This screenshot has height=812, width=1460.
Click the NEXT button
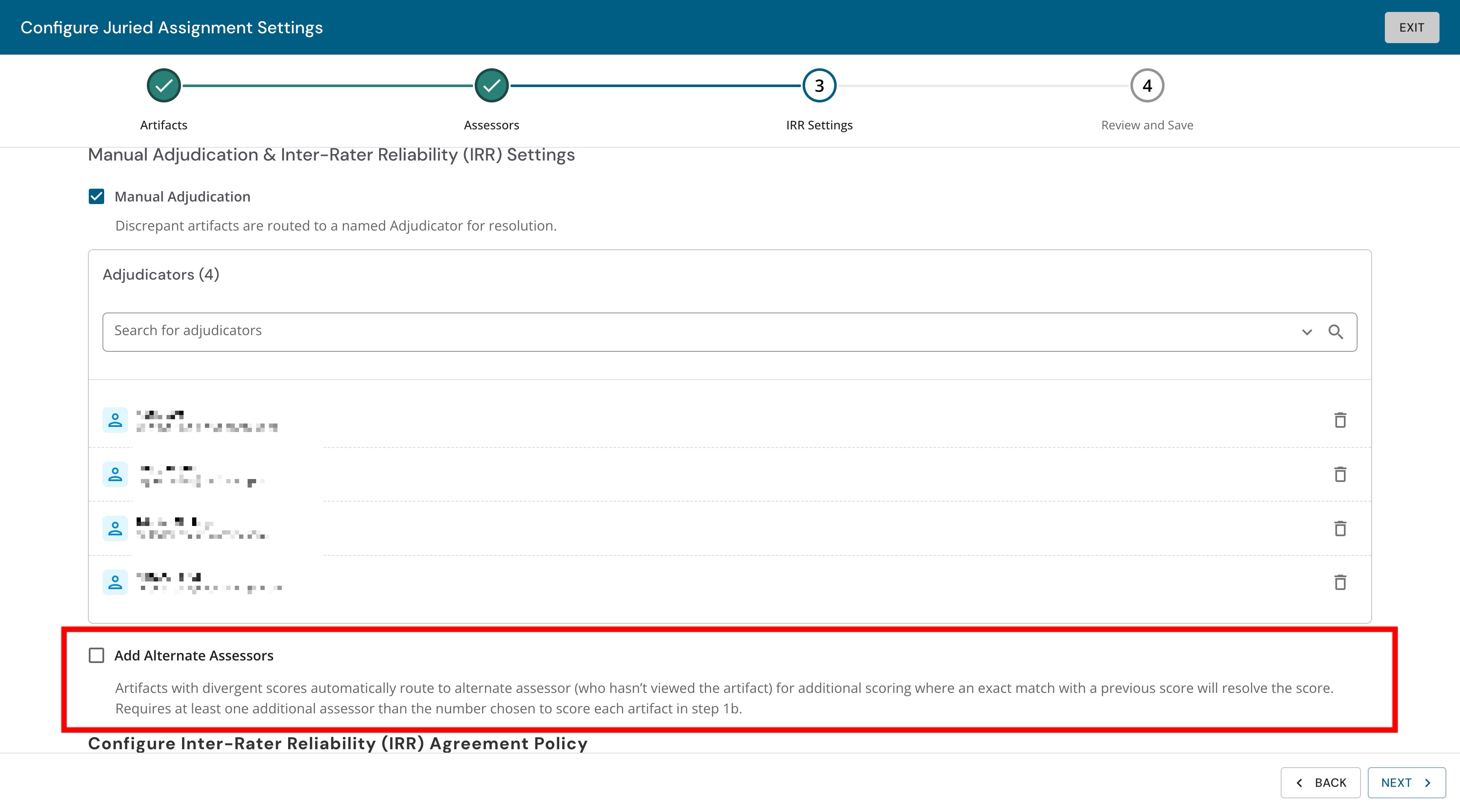(1407, 783)
